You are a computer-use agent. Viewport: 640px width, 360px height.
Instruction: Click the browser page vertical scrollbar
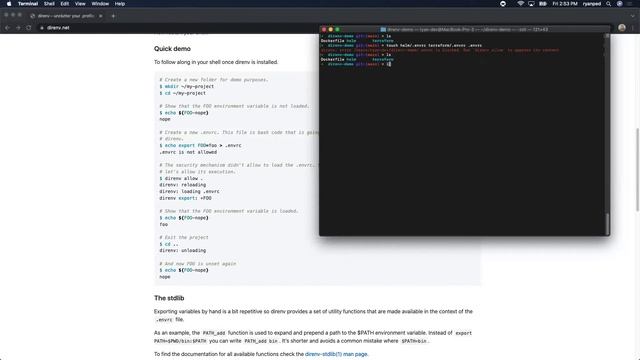[x=637, y=169]
